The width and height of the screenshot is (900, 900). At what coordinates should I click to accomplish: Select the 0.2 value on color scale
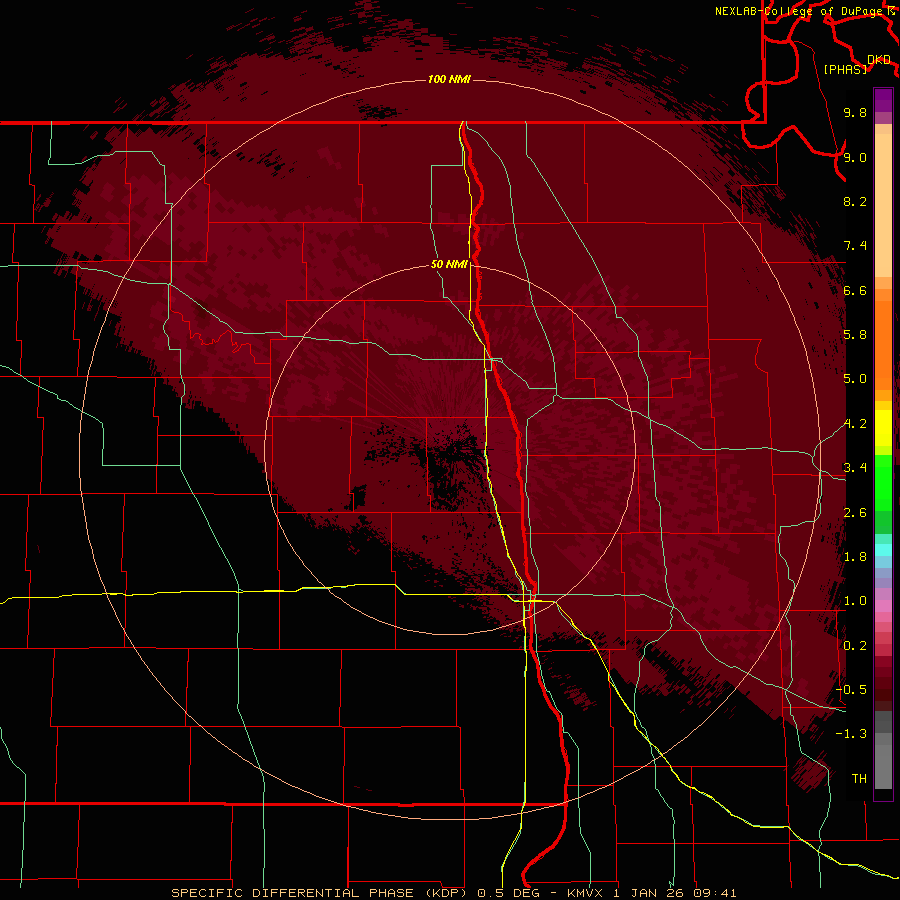click(855, 646)
